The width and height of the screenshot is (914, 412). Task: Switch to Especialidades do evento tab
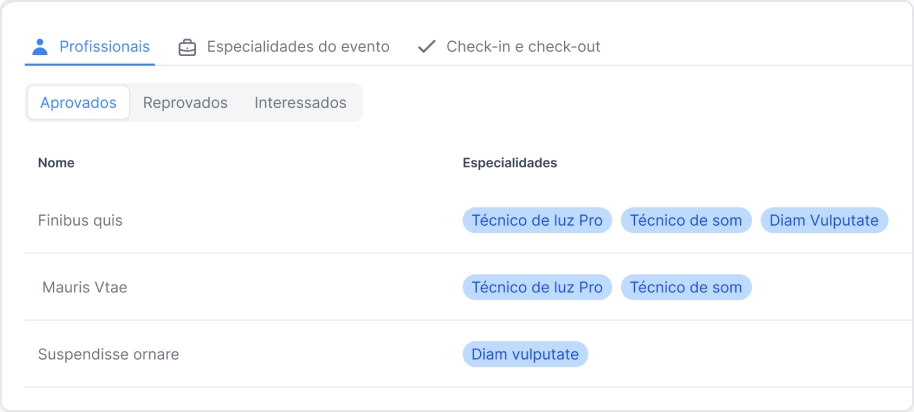tap(298, 46)
